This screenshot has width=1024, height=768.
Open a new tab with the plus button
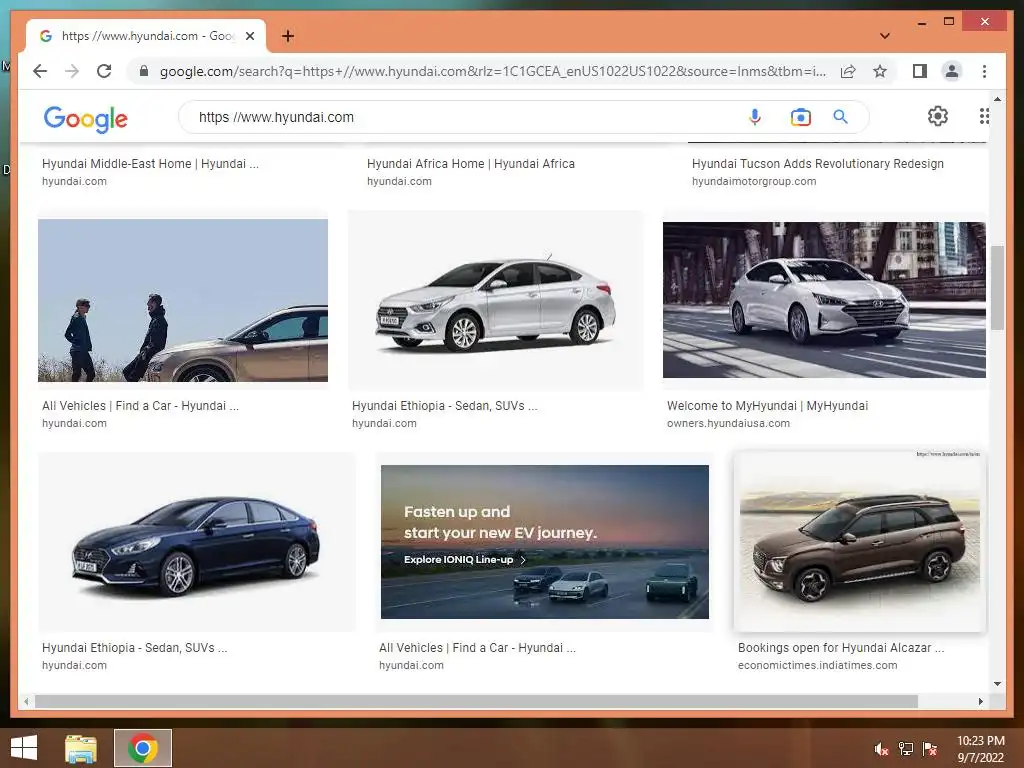(x=288, y=36)
